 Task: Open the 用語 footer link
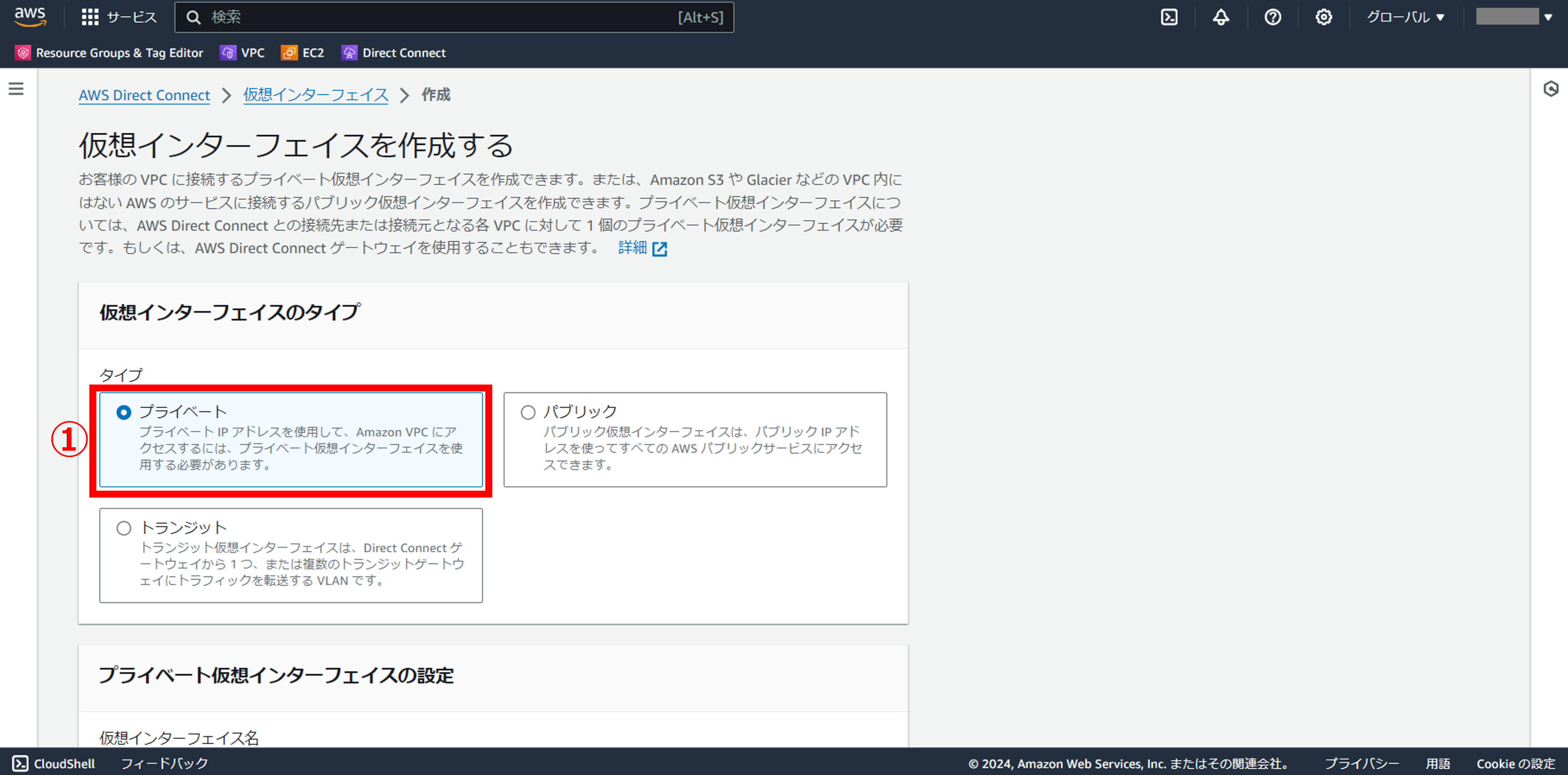1438,764
